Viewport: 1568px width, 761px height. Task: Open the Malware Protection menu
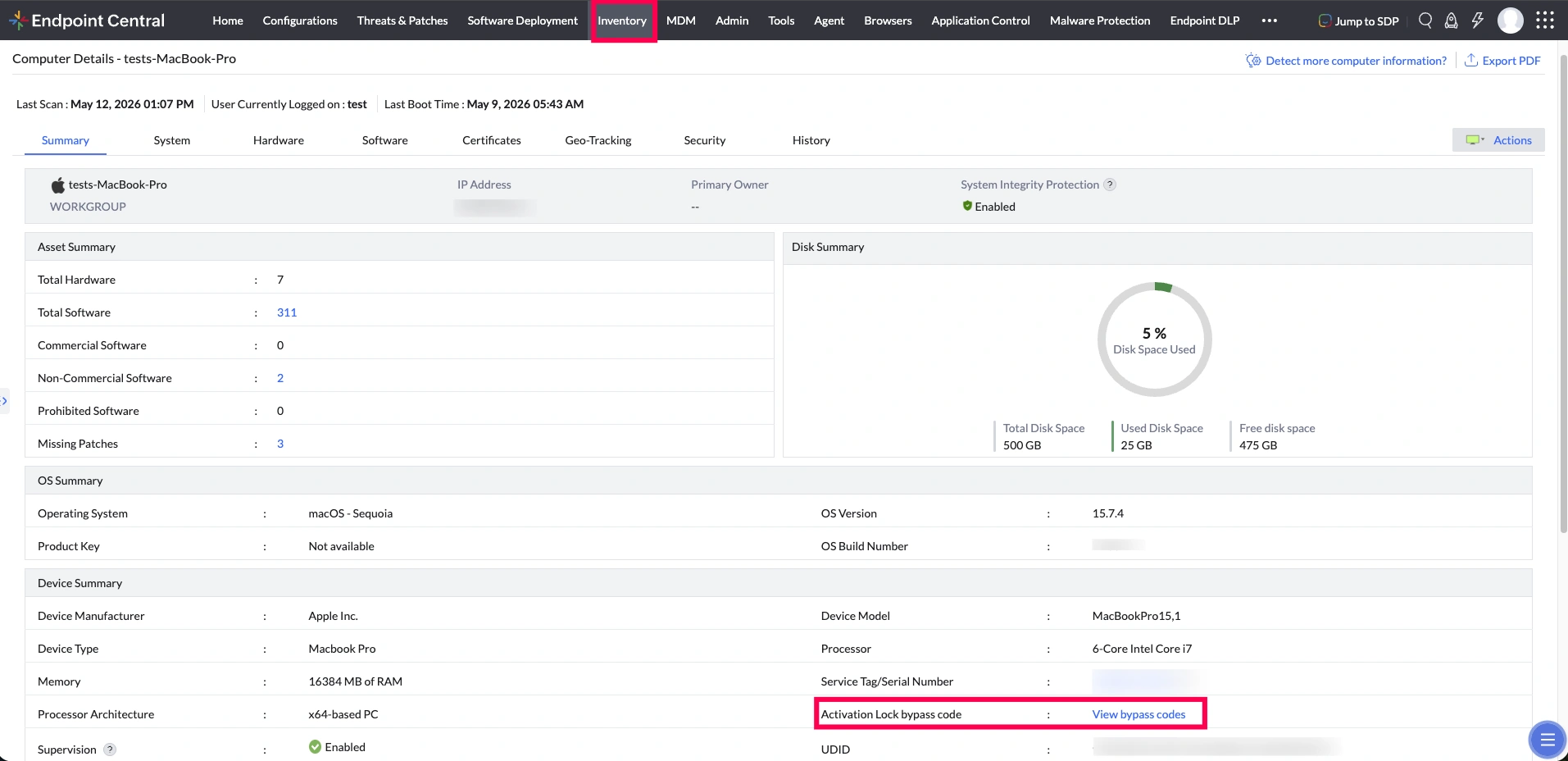(x=1100, y=21)
